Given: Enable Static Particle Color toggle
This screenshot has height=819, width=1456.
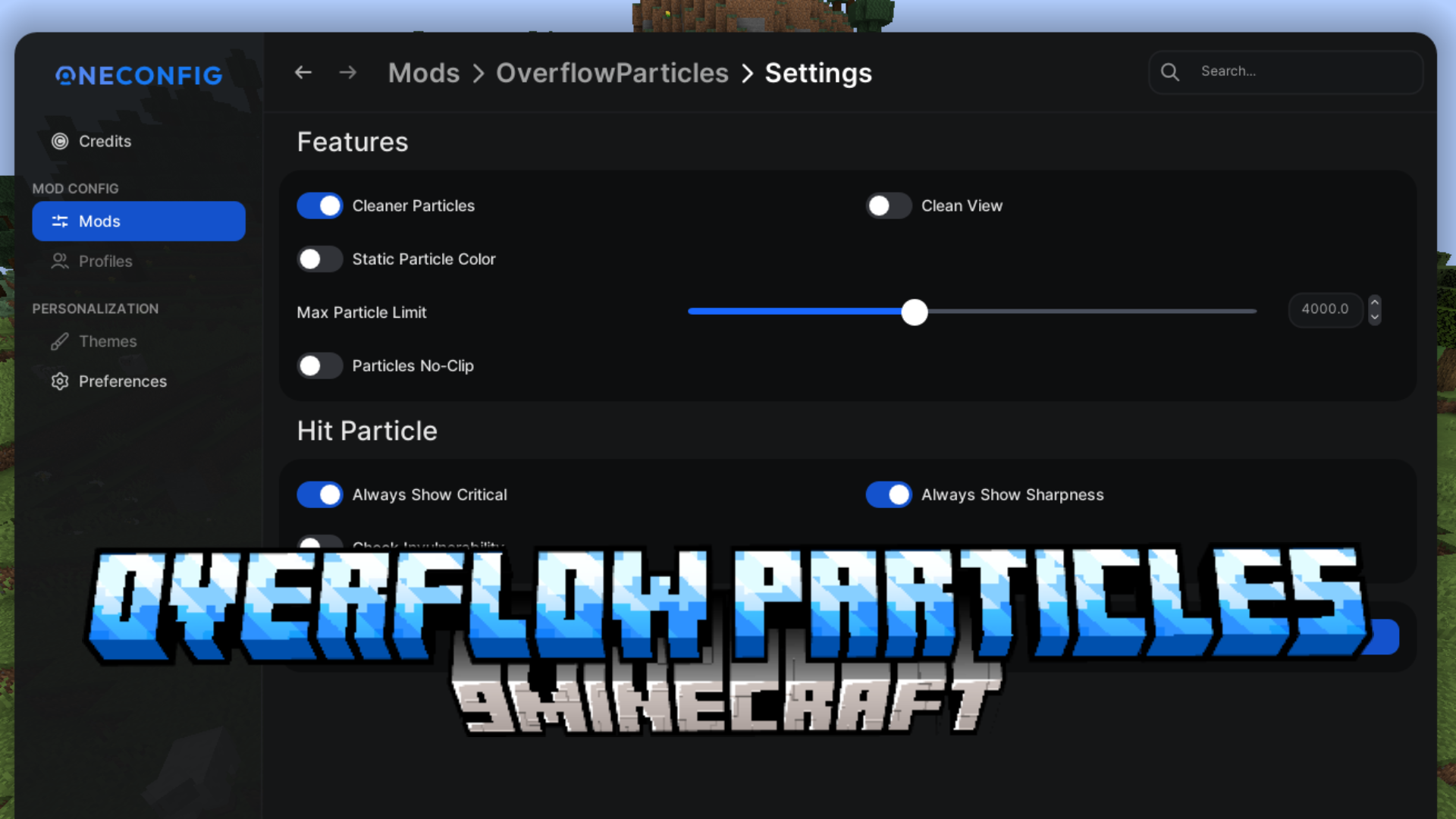Looking at the screenshot, I should pyautogui.click(x=320, y=259).
